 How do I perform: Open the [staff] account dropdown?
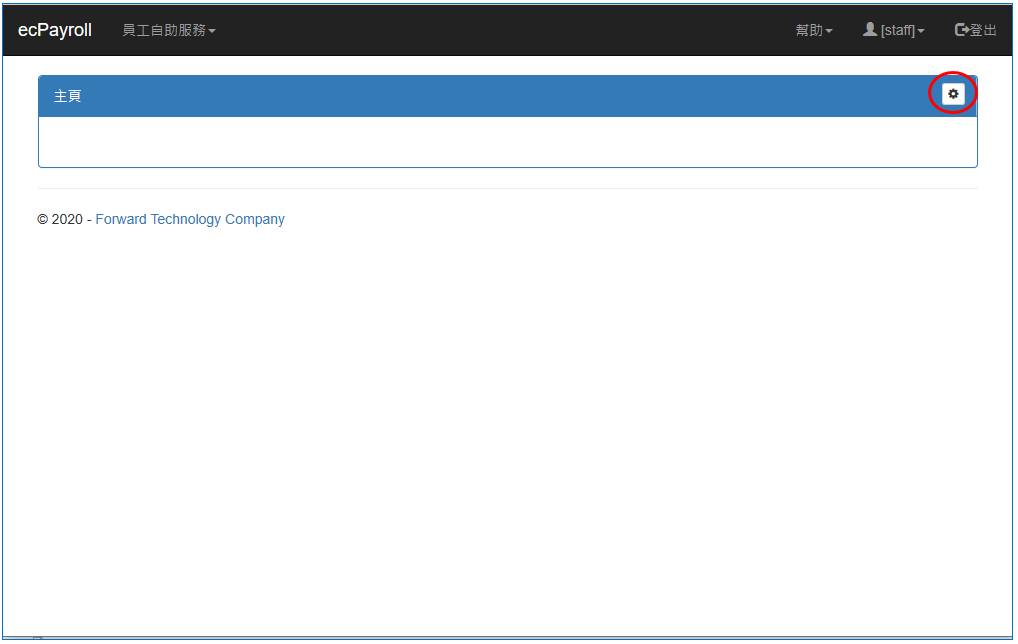pyautogui.click(x=897, y=30)
